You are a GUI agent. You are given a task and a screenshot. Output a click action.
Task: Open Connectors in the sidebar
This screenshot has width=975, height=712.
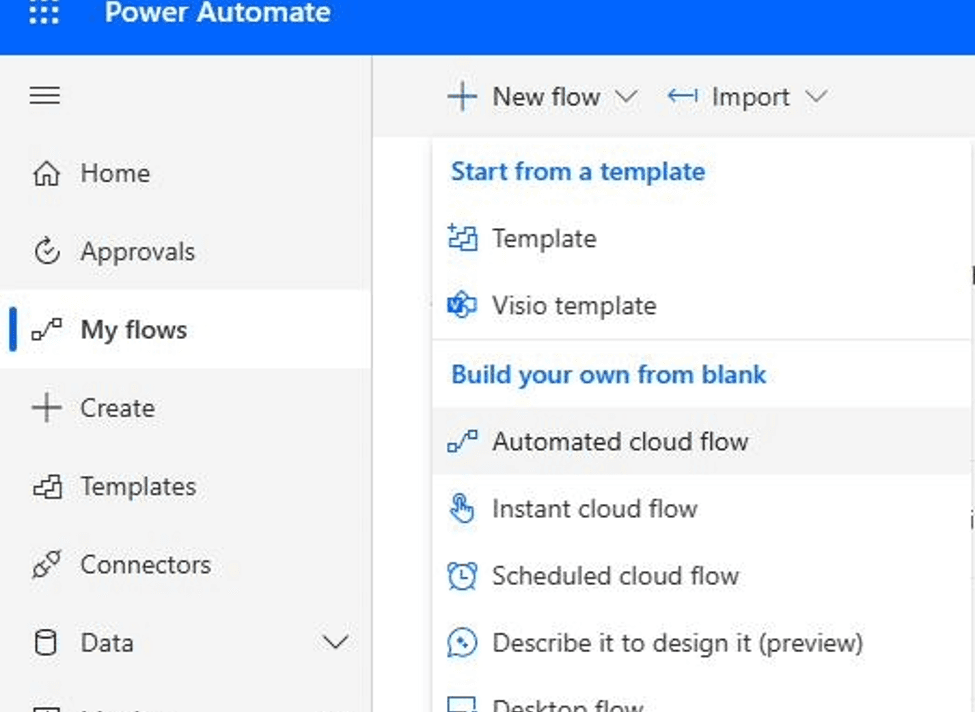click(x=185, y=565)
